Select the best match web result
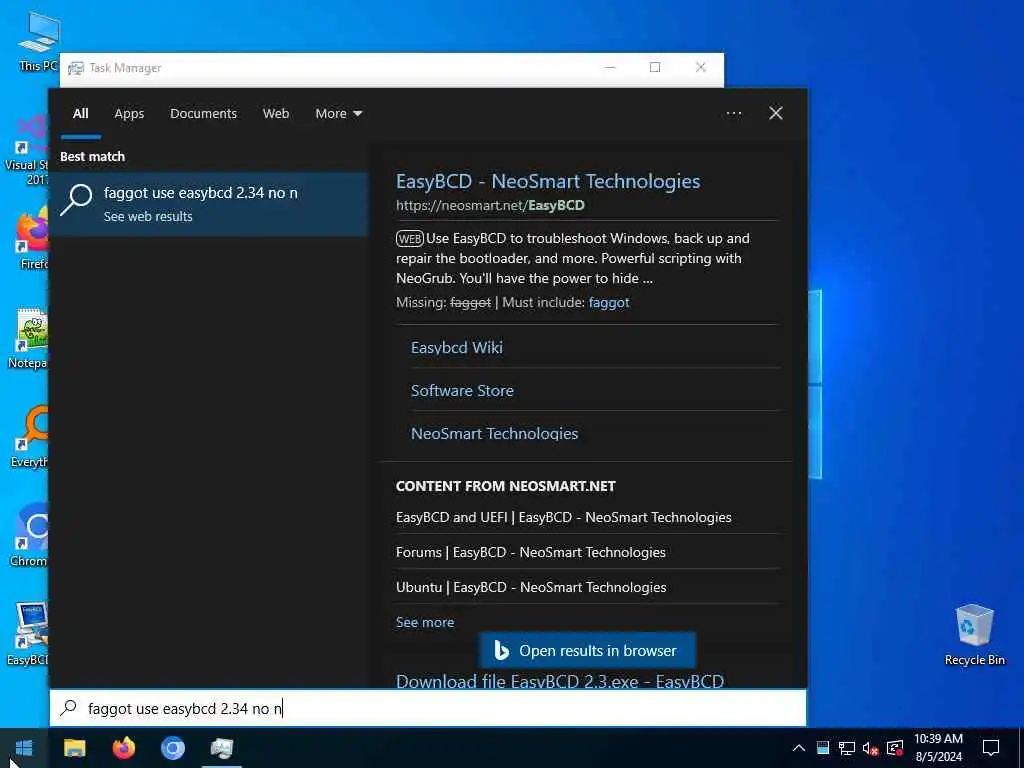This screenshot has height=768, width=1024. (209, 204)
